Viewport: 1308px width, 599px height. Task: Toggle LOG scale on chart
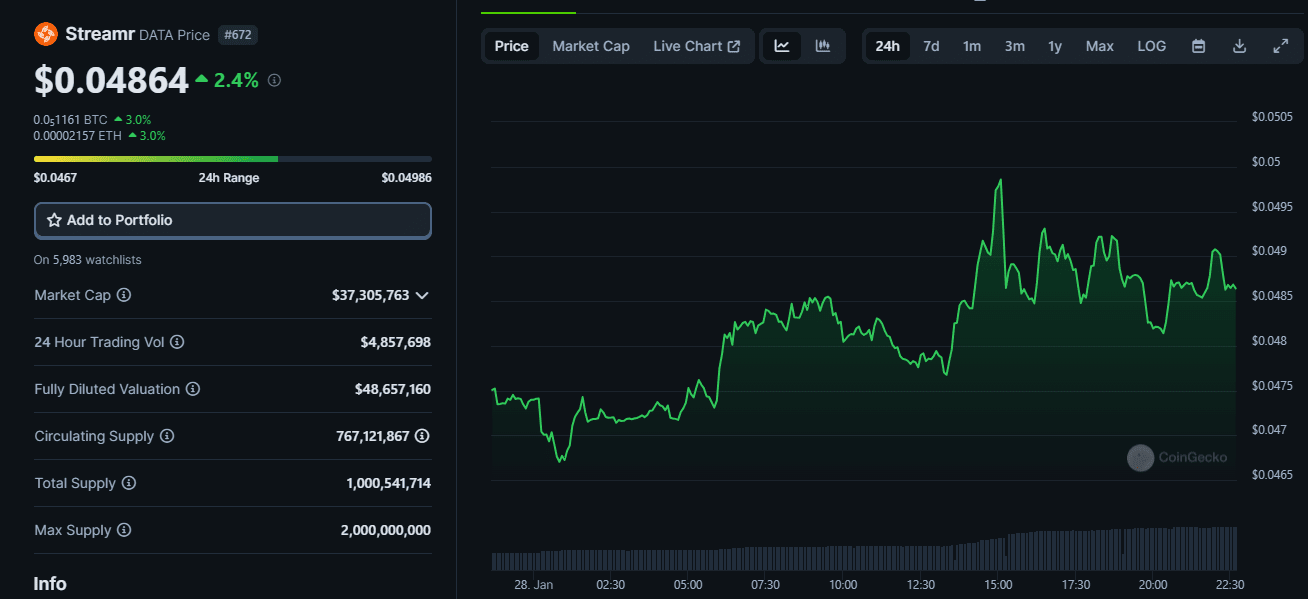1151,46
